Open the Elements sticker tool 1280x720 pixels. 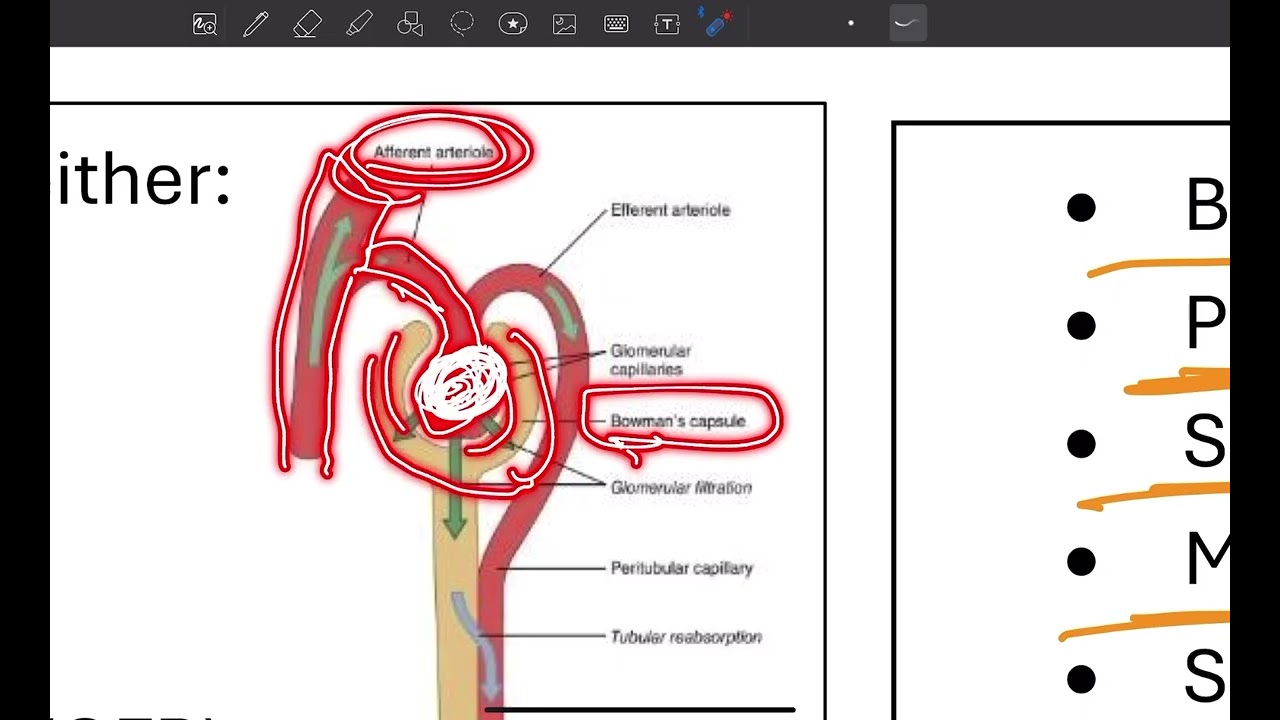(x=513, y=24)
